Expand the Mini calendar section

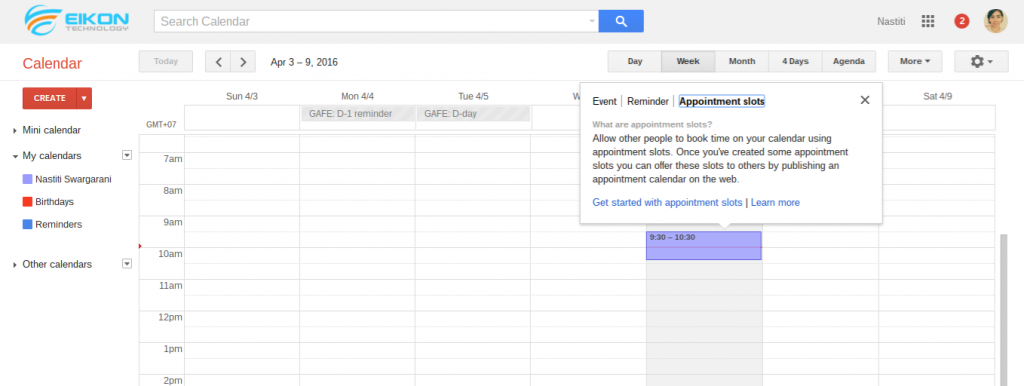tap(16, 131)
